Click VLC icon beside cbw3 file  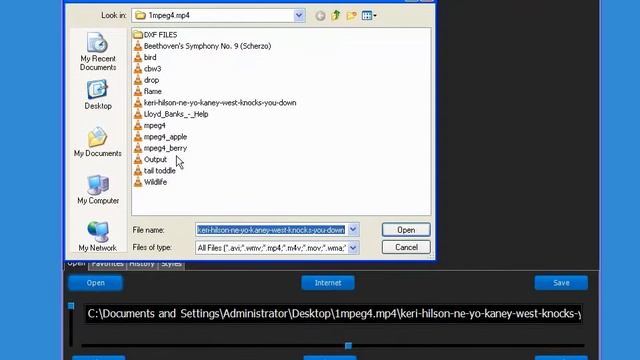pyautogui.click(x=138, y=69)
